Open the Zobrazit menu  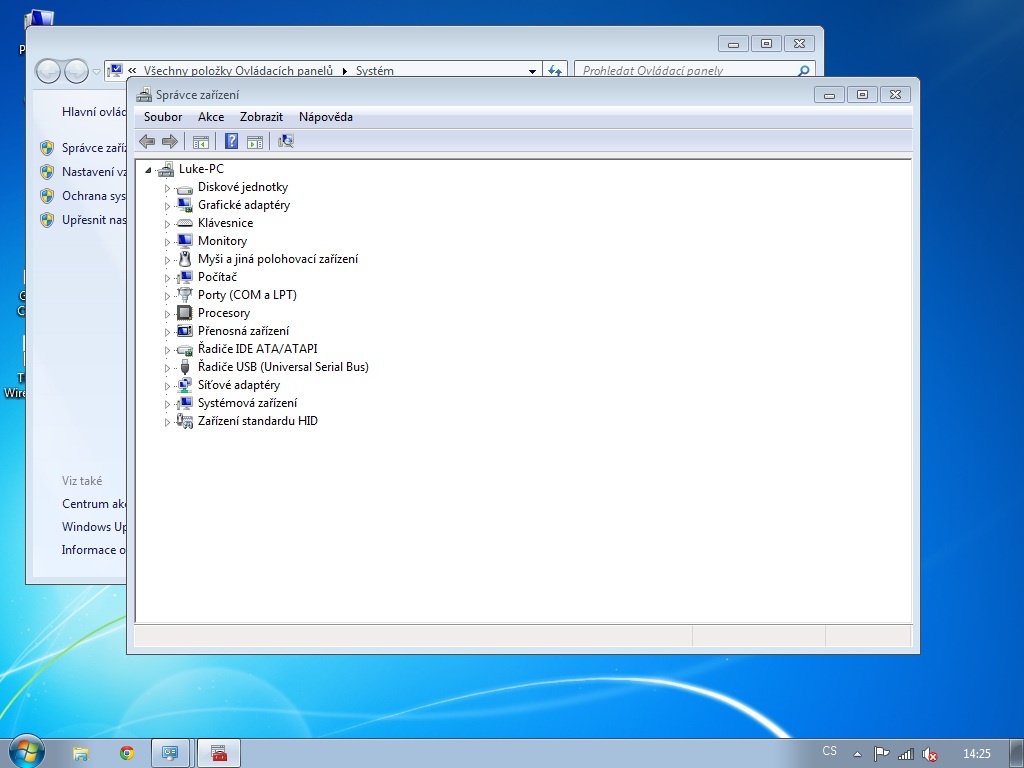tap(261, 117)
